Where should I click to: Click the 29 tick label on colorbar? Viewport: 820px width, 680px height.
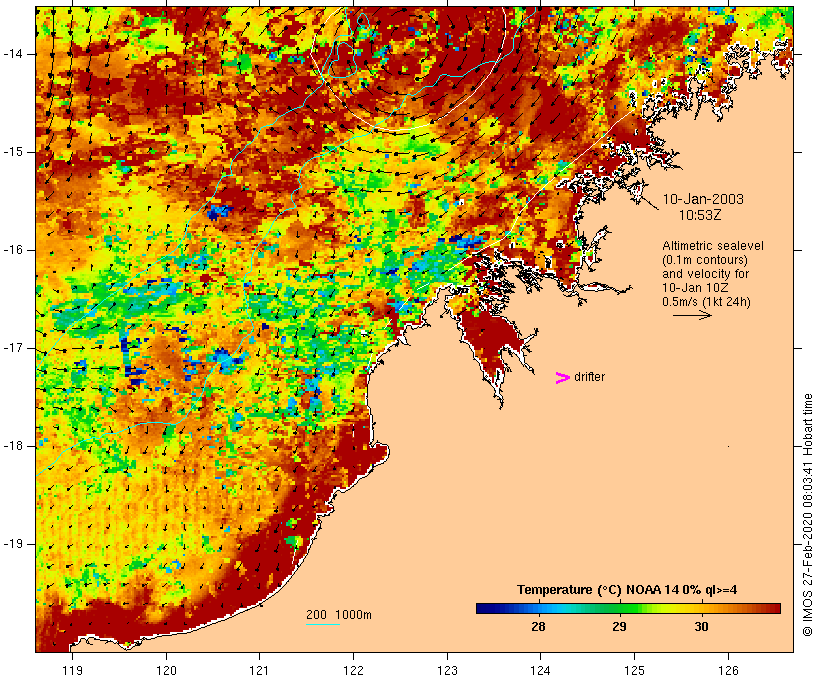click(619, 627)
